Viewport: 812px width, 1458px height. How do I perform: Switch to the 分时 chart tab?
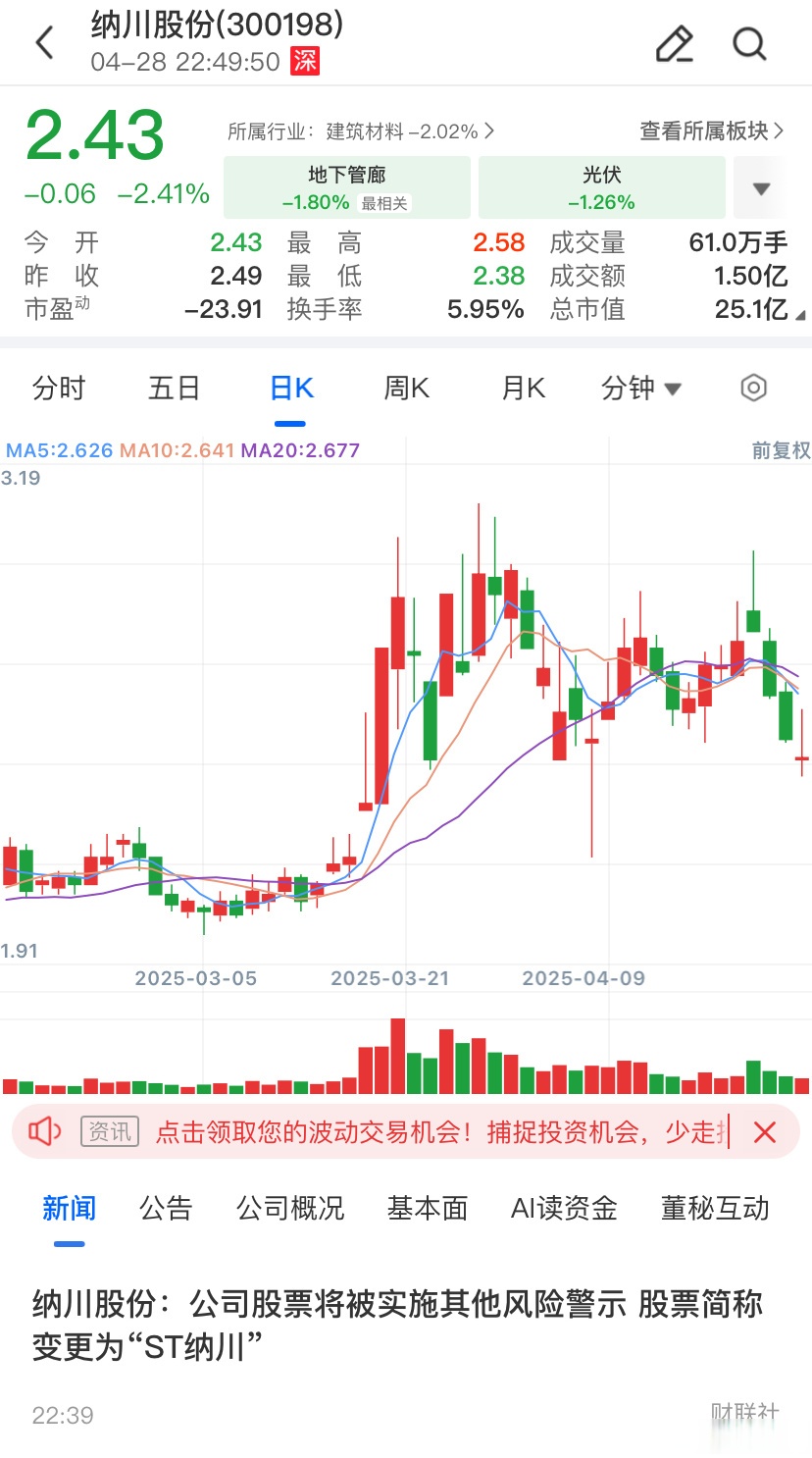tap(59, 389)
